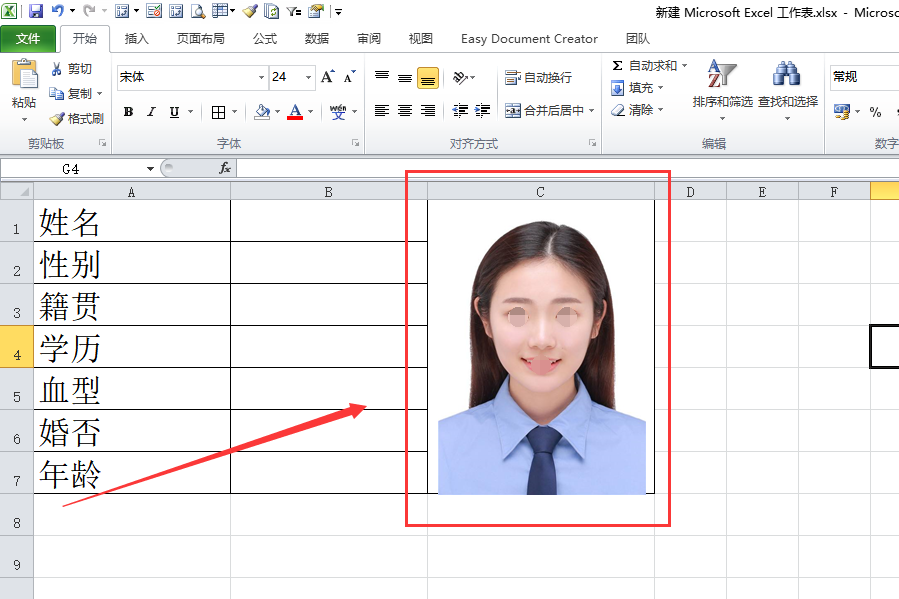Click the Save icon in quick access toolbar
The width and height of the screenshot is (899, 599).
coord(36,11)
